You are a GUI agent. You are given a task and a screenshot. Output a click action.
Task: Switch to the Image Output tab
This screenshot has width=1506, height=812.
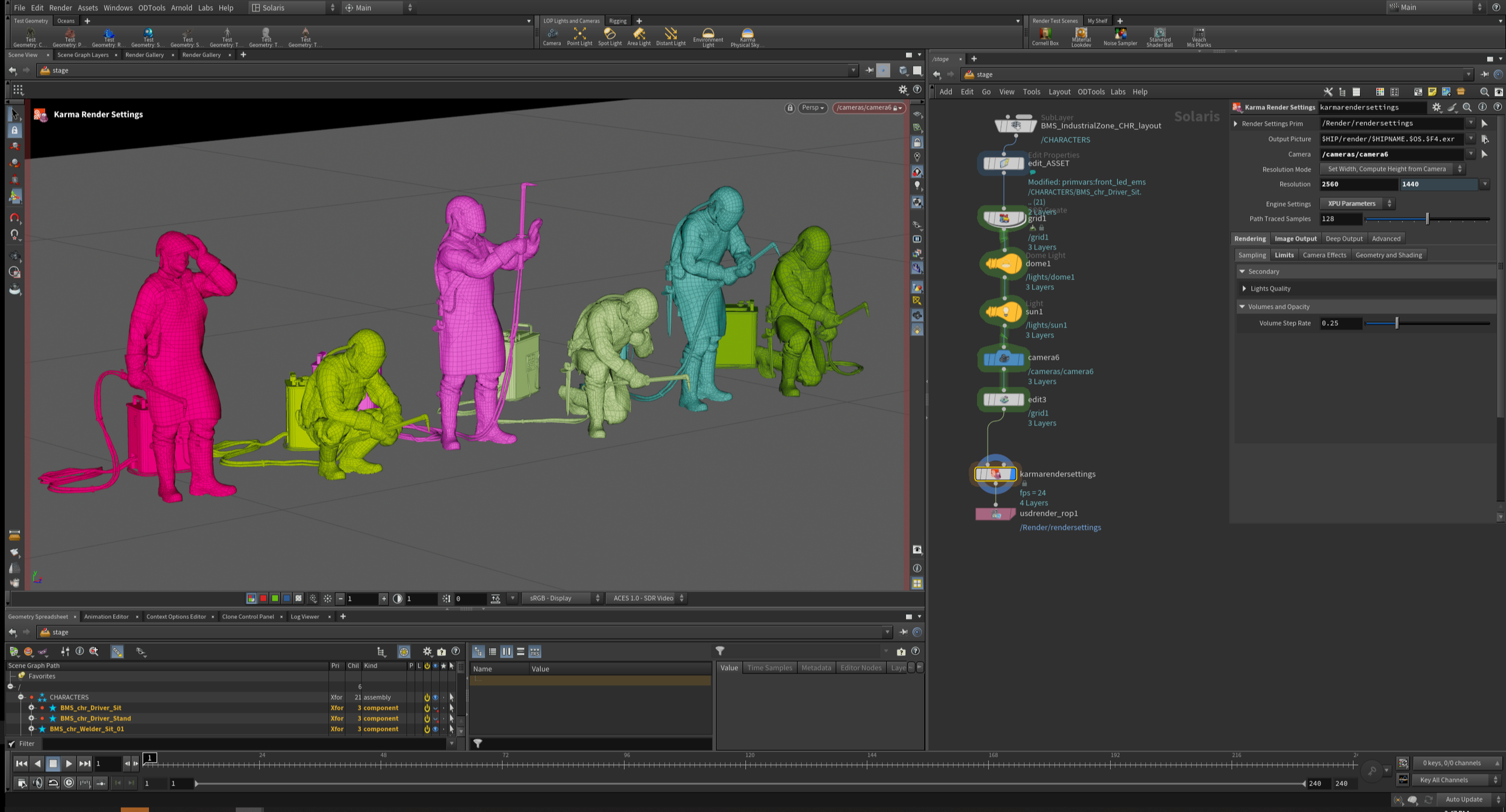[x=1295, y=239]
